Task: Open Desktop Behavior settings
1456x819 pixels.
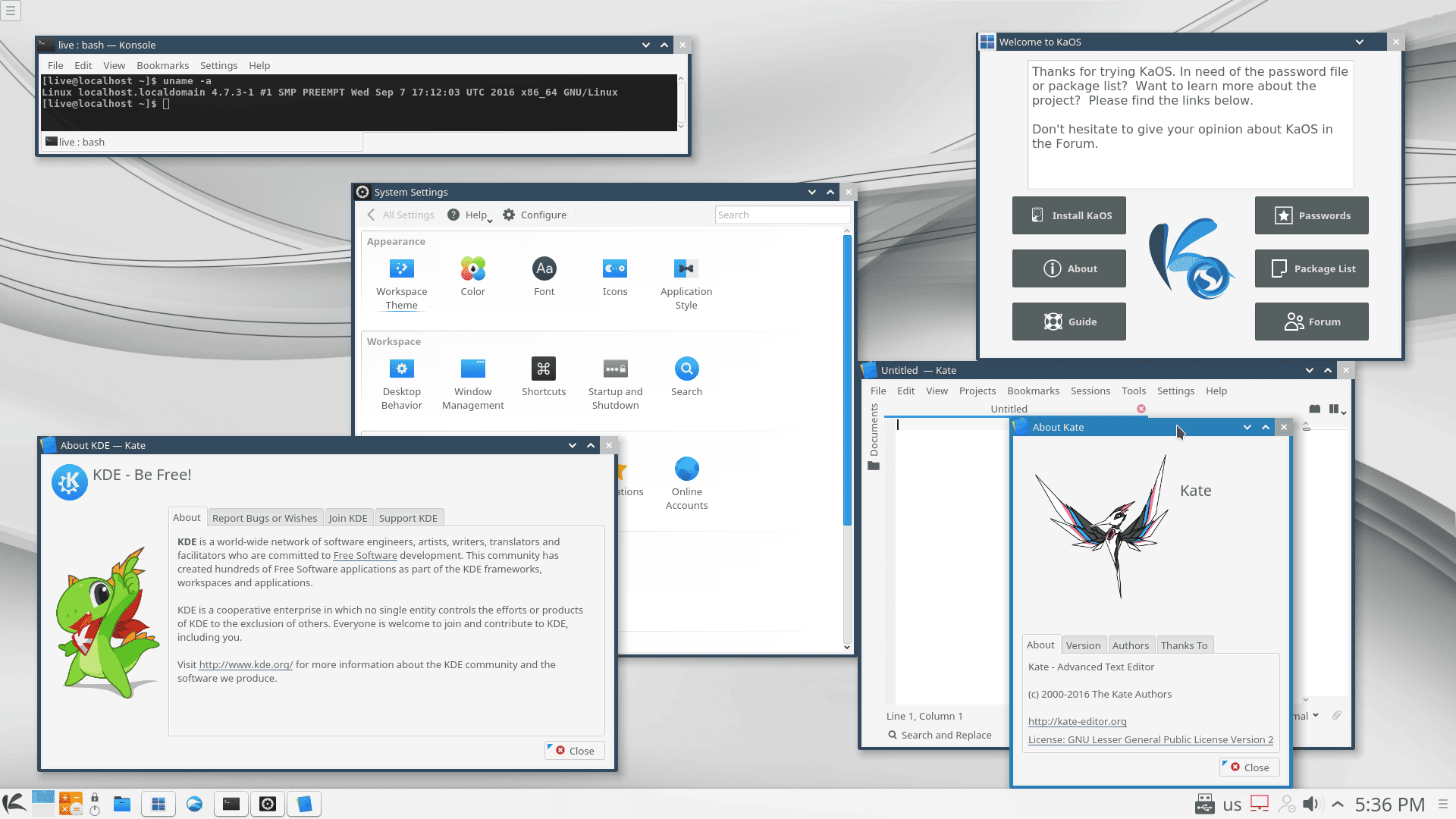Action: pyautogui.click(x=401, y=384)
